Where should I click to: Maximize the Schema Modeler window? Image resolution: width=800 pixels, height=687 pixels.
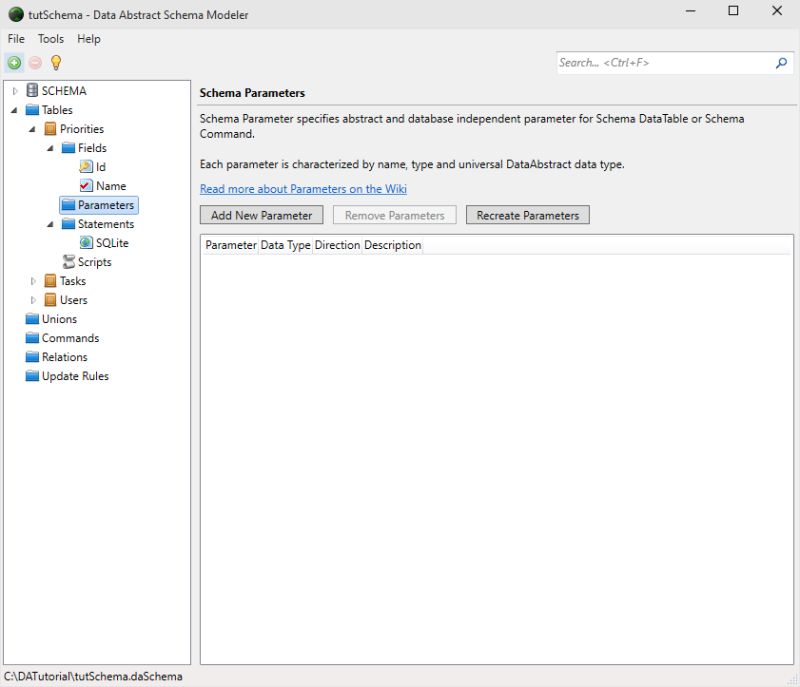(x=733, y=11)
